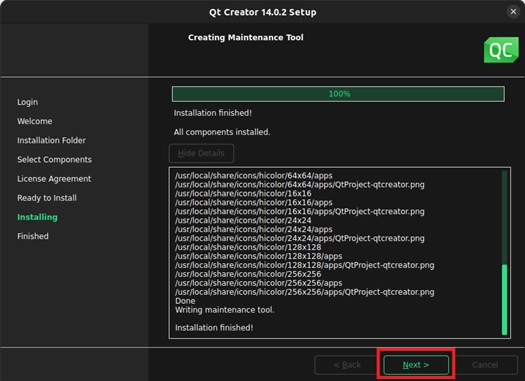Click the disabled Cancel button
The width and height of the screenshot is (525, 381).
point(485,365)
